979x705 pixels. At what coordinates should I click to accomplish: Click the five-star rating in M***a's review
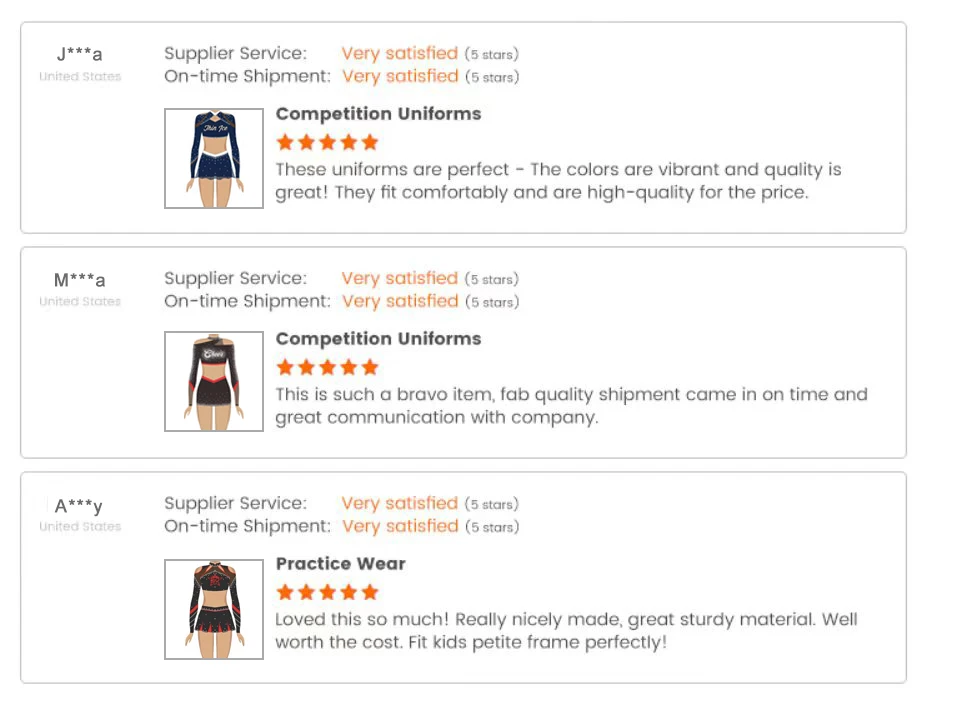point(327,367)
